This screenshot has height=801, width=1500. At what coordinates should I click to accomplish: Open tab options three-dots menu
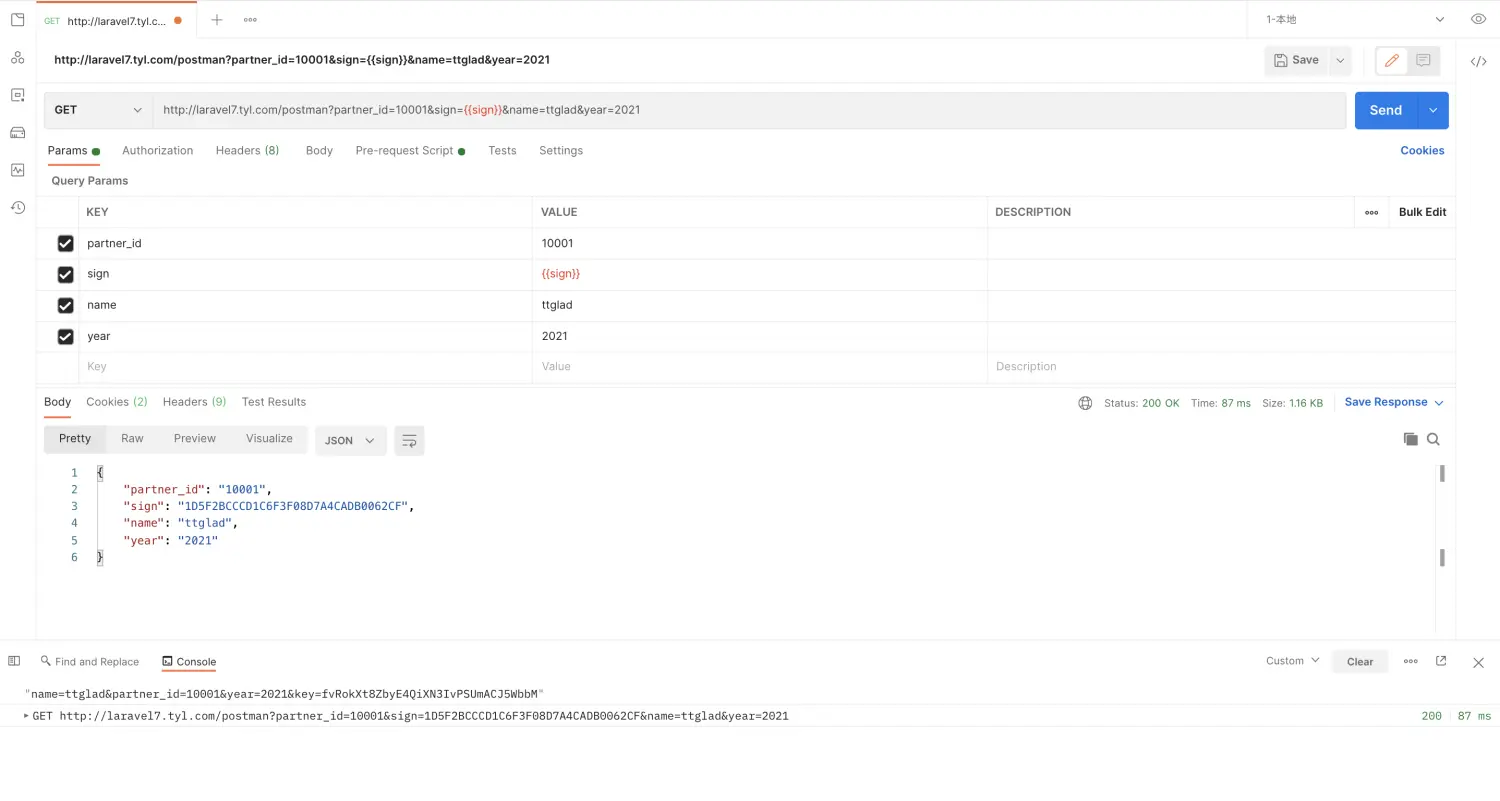pyautogui.click(x=250, y=20)
